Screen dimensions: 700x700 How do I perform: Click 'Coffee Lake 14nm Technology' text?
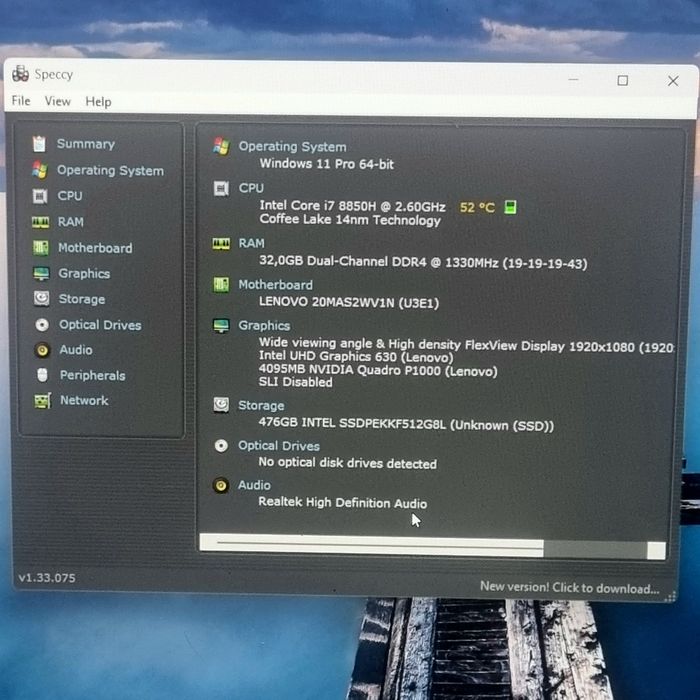pos(350,220)
